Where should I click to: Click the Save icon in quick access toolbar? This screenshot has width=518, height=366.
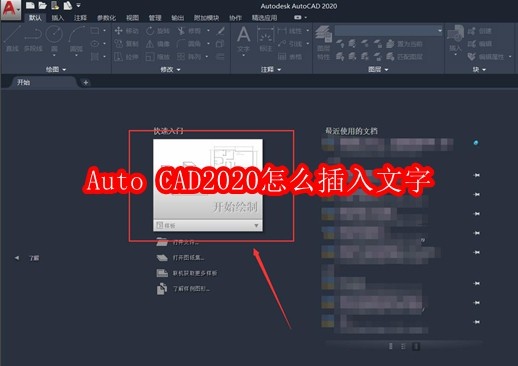55,5
